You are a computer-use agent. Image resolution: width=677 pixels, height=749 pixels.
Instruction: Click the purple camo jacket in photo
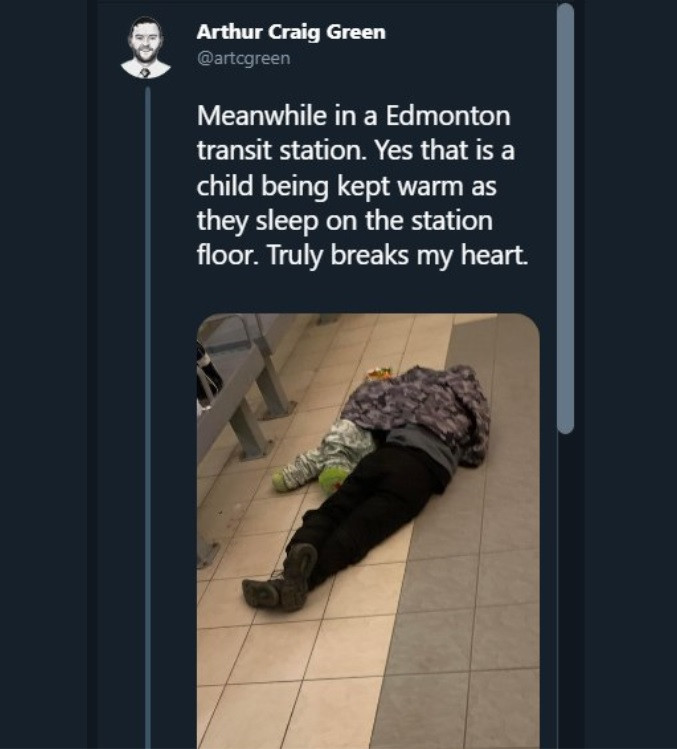417,406
